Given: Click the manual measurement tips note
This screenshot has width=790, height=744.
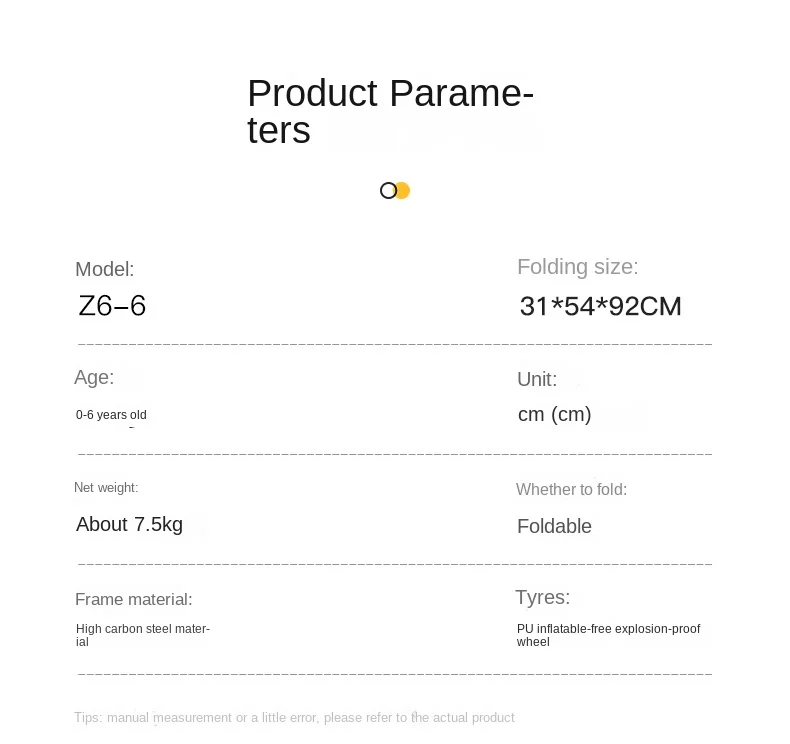Looking at the screenshot, I should pos(294,718).
